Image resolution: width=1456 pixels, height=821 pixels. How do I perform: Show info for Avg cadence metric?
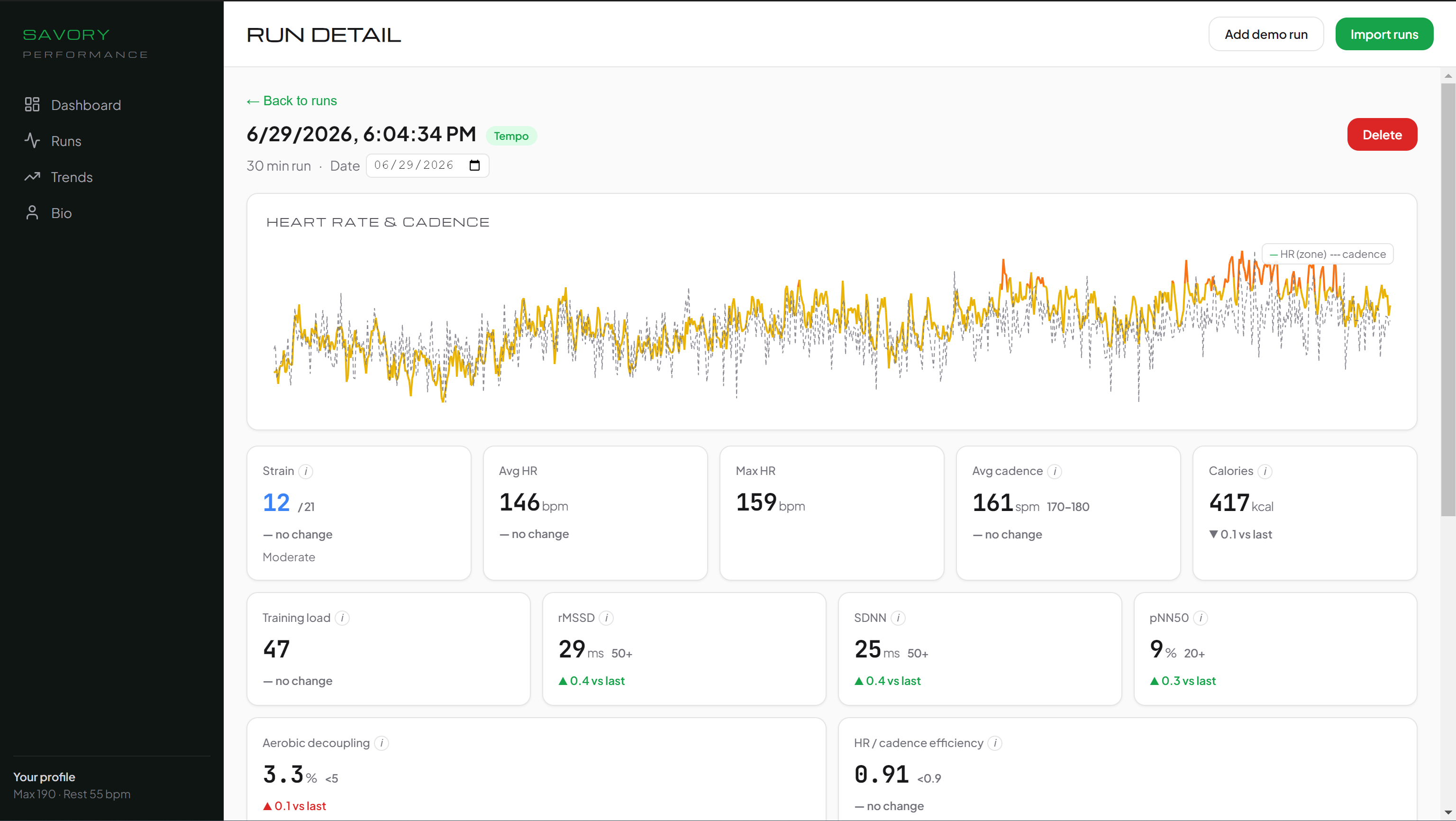click(1055, 471)
